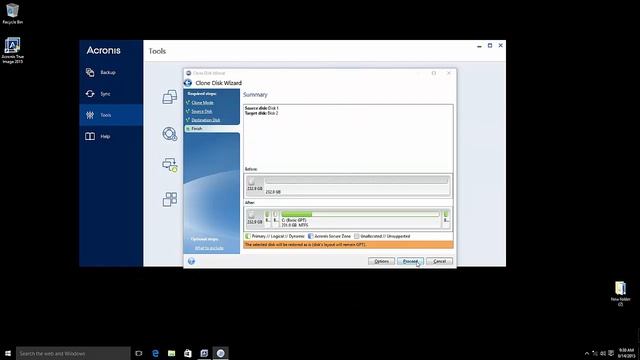Screen dimensions: 640x360
Task: Click the Clone Disk Wizard title bar icon
Action: coord(189,73)
